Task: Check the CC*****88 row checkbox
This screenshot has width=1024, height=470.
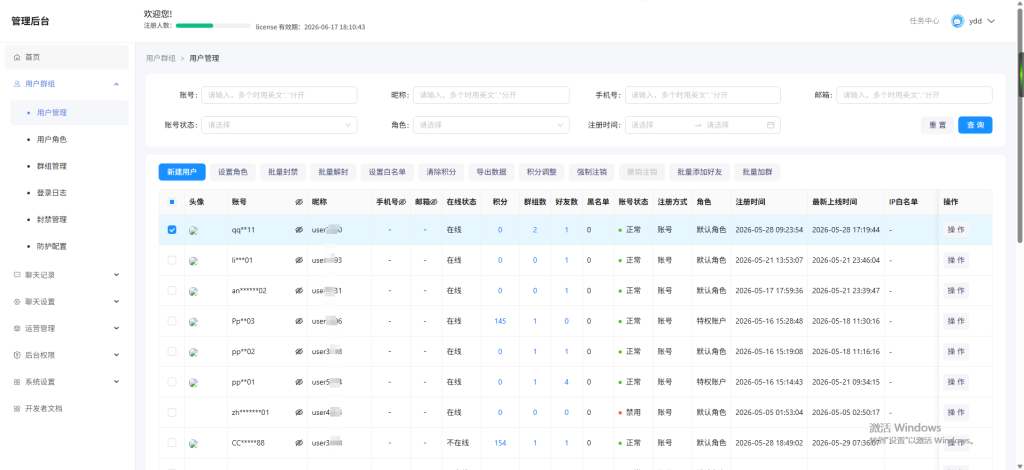Action: tap(172, 443)
